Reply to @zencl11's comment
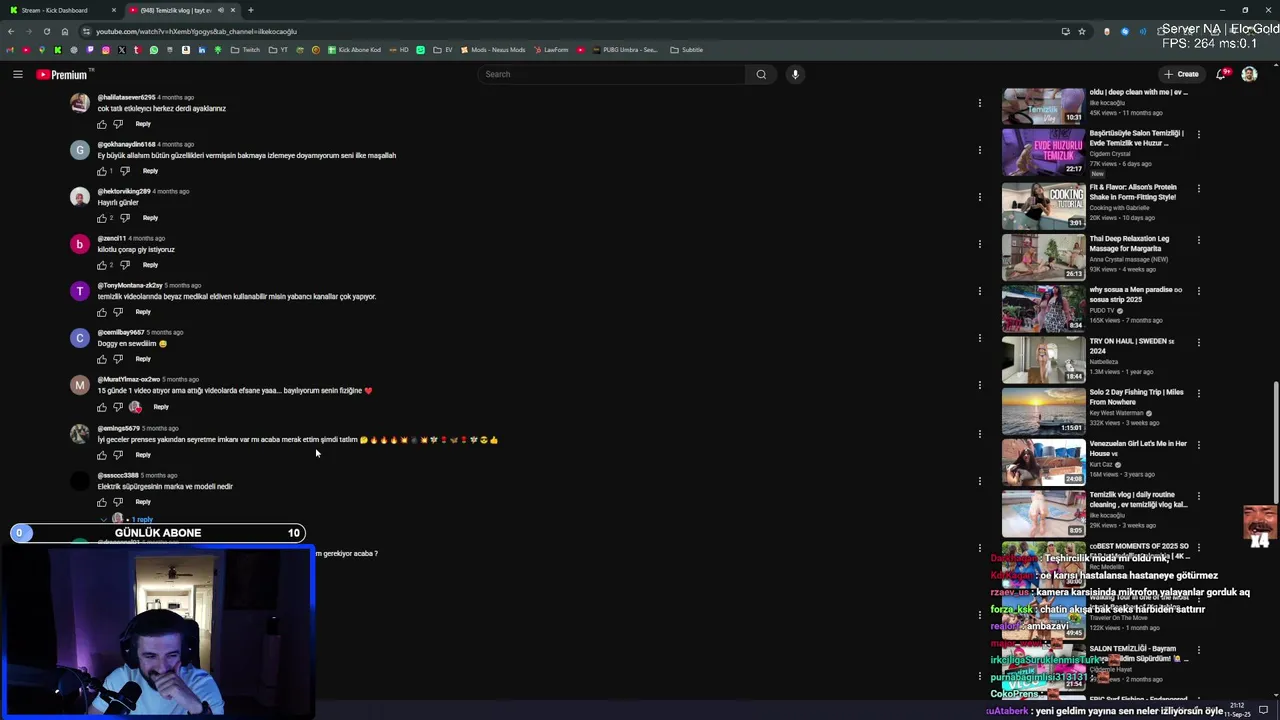This screenshot has height=720, width=1280. [x=150, y=265]
